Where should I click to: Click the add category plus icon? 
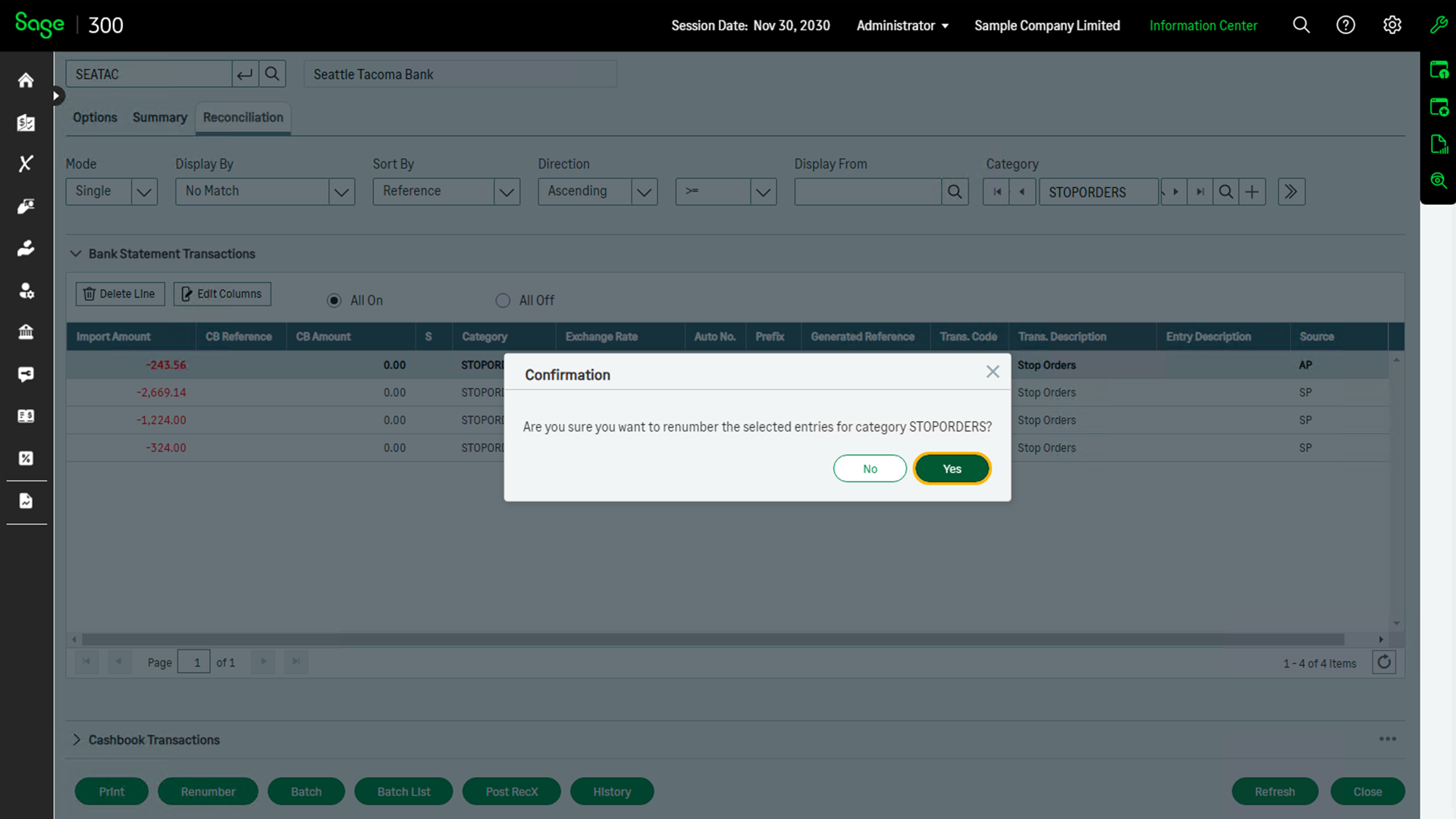[x=1252, y=192]
